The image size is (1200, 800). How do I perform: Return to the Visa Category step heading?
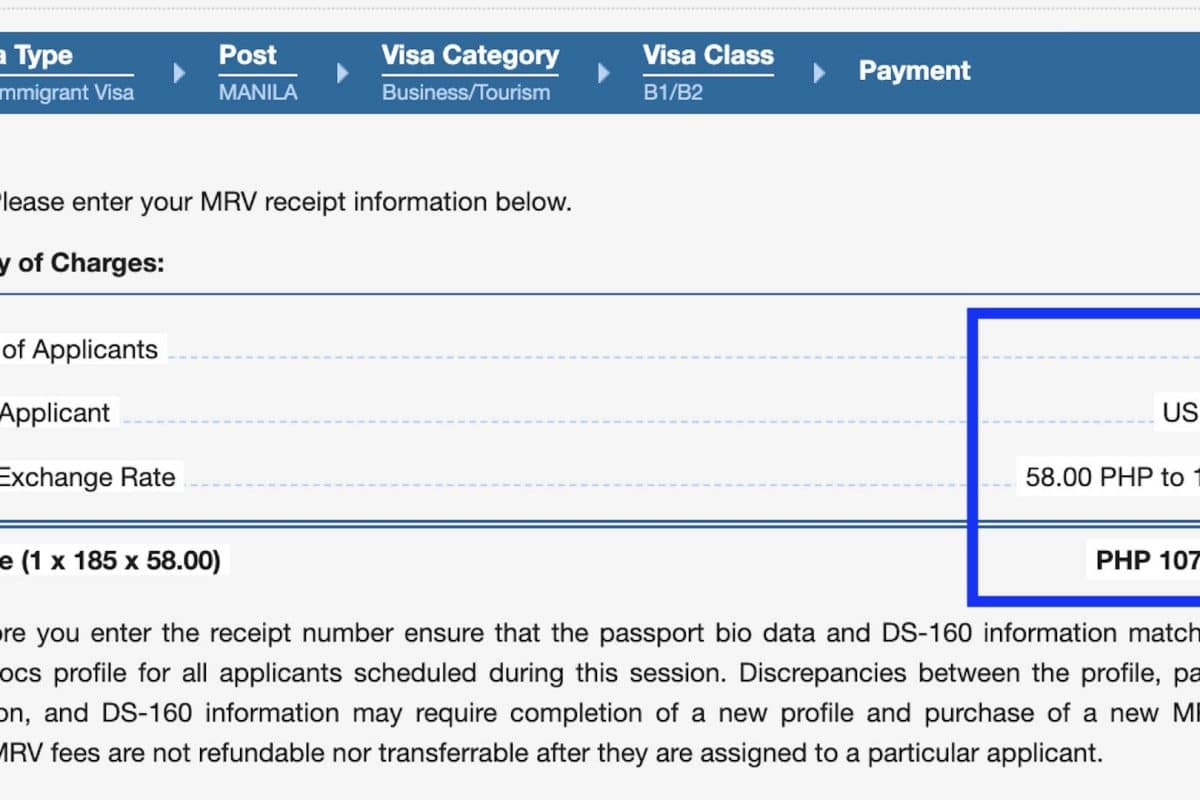click(x=470, y=56)
